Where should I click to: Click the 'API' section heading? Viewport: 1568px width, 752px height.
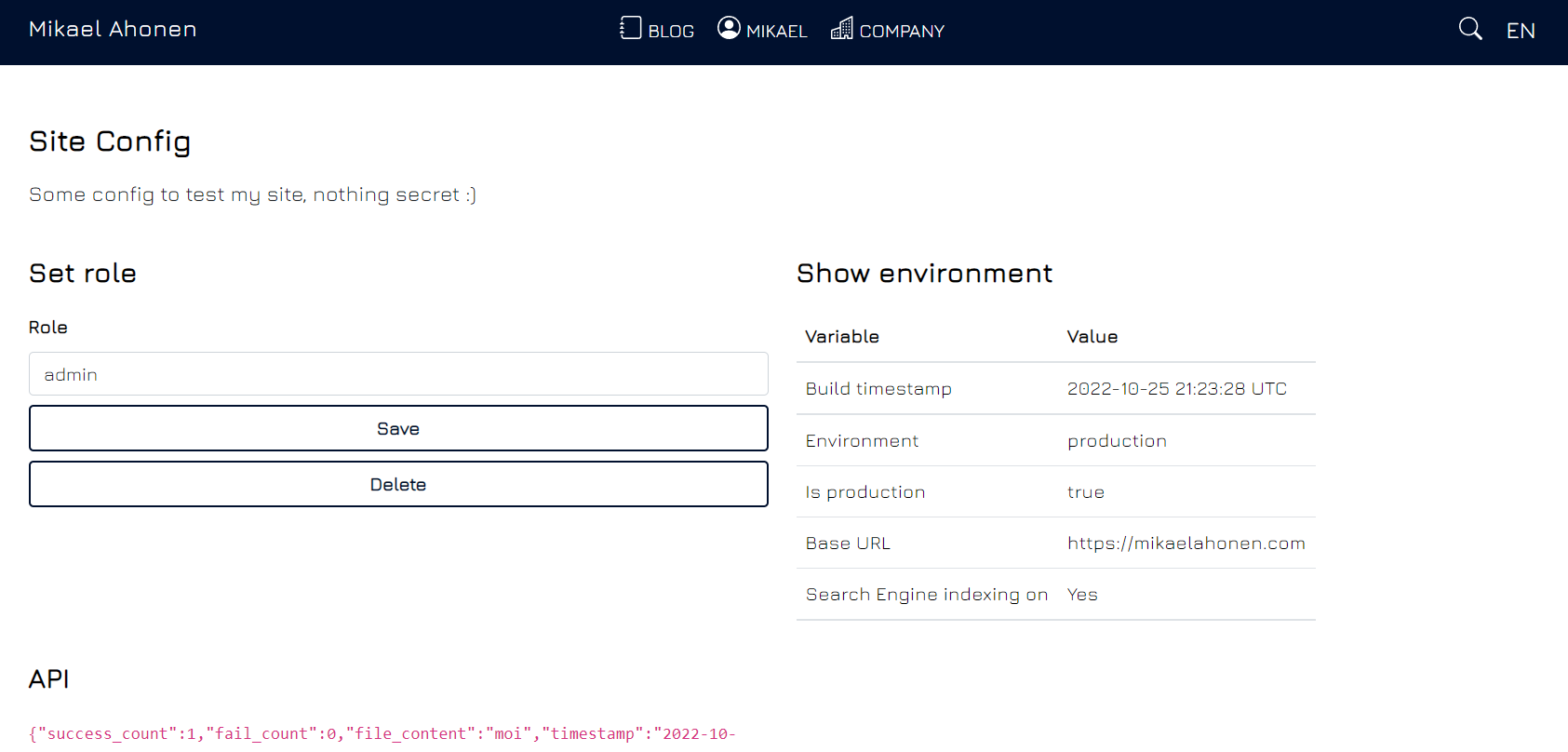tap(49, 679)
